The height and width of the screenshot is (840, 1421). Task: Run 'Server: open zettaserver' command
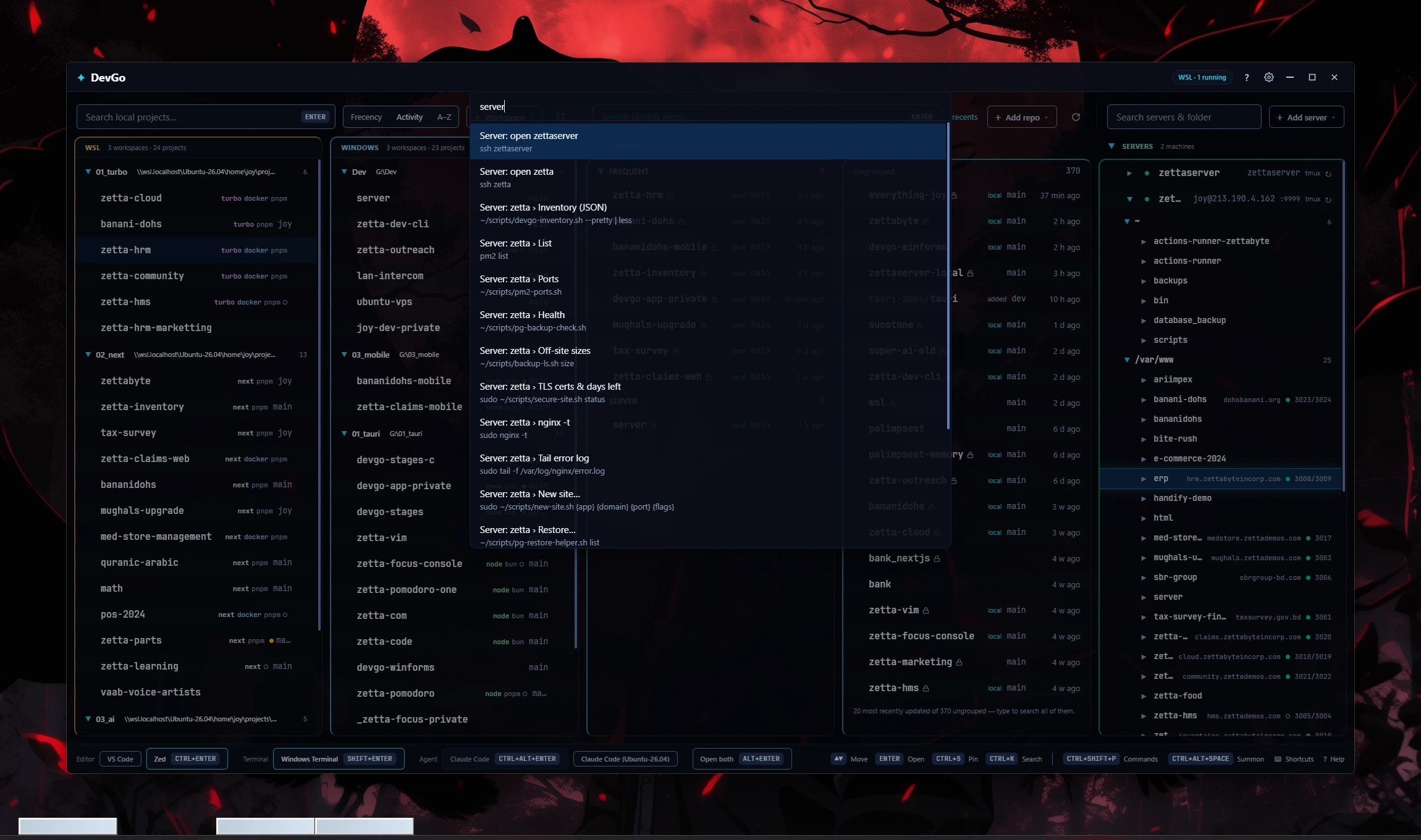pyautogui.click(x=708, y=141)
